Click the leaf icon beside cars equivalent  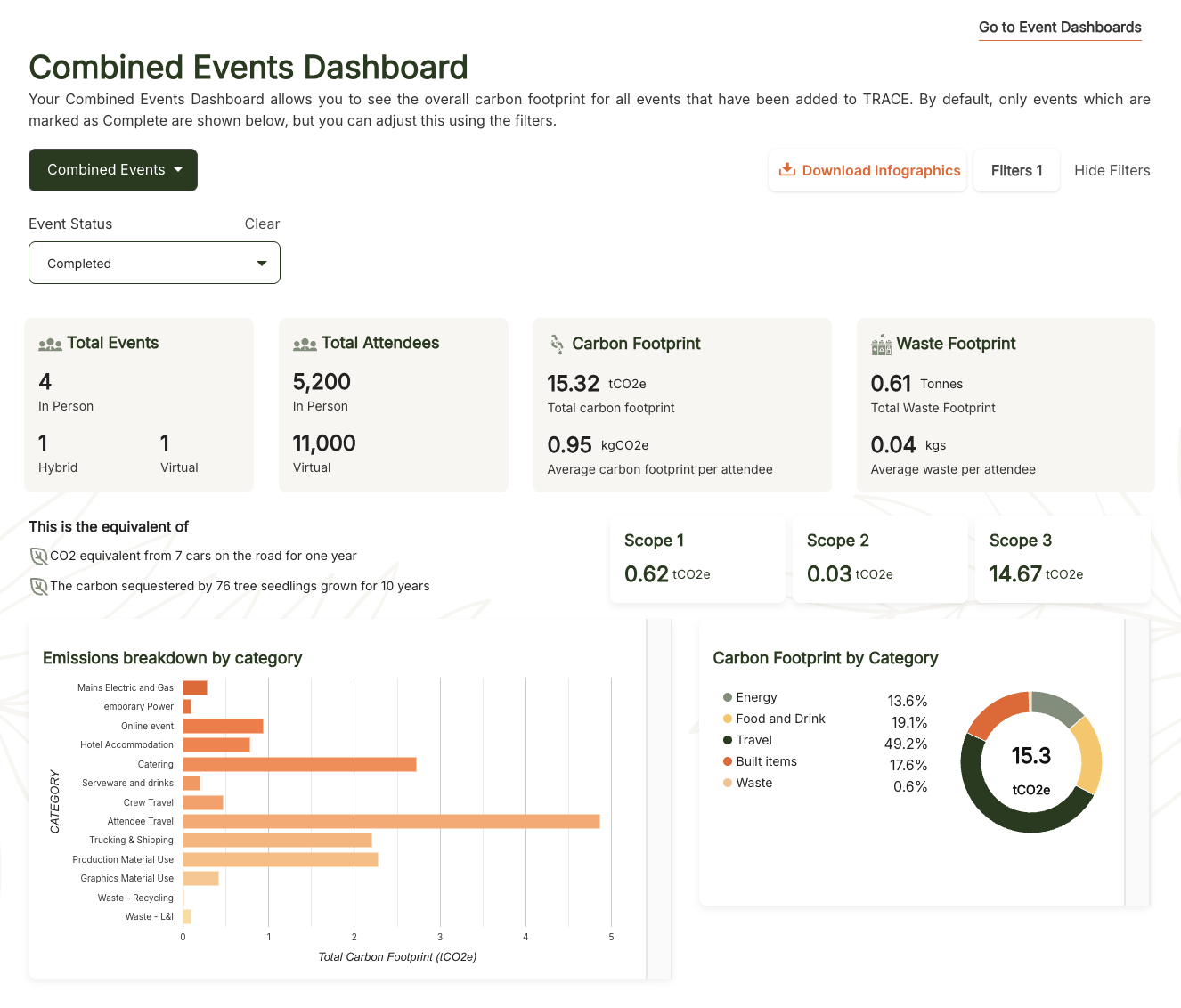pyautogui.click(x=38, y=557)
